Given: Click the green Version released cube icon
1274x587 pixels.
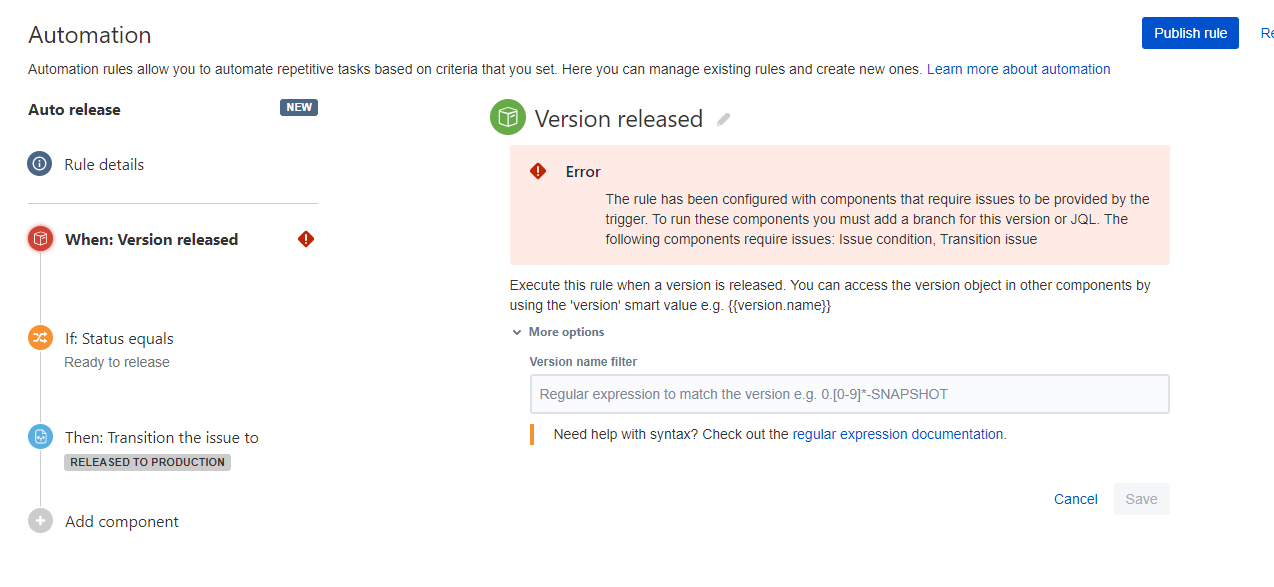Looking at the screenshot, I should tap(508, 118).
